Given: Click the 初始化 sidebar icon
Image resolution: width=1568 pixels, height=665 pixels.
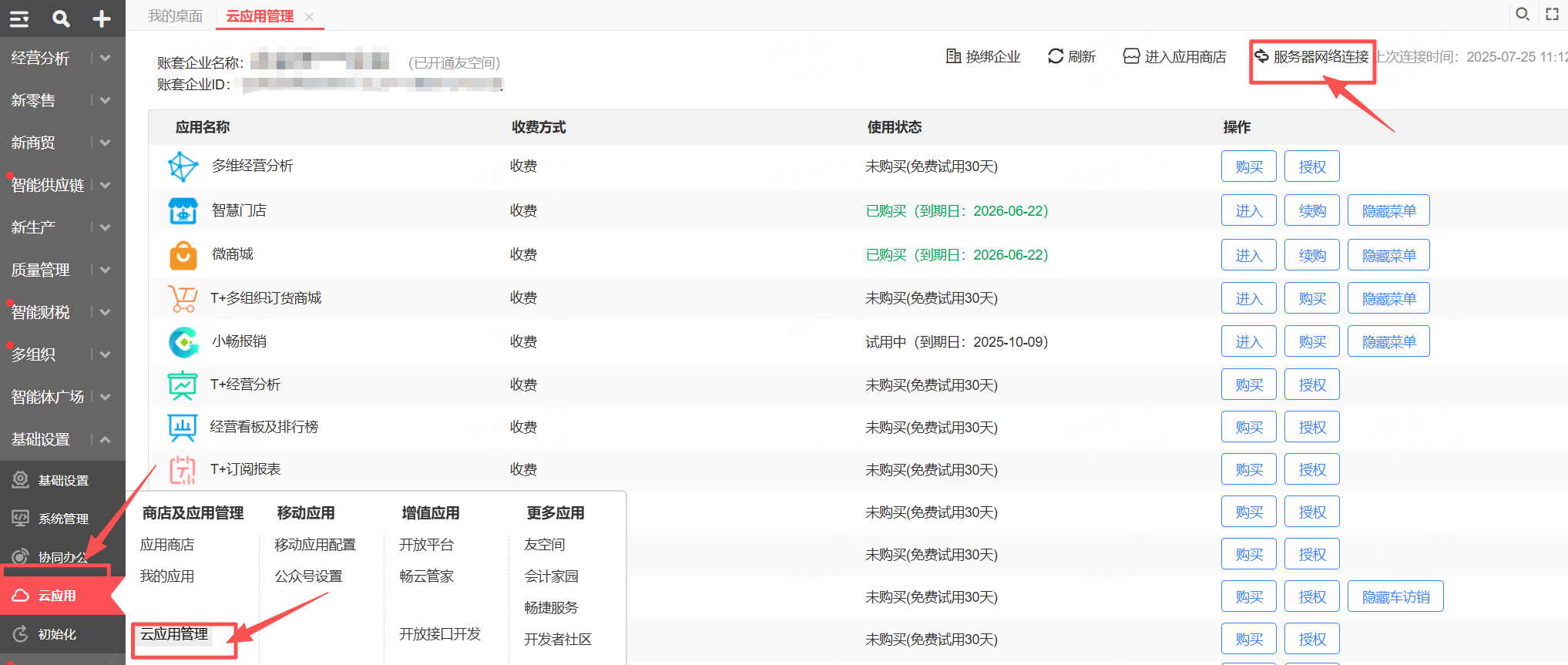Looking at the screenshot, I should [x=21, y=634].
